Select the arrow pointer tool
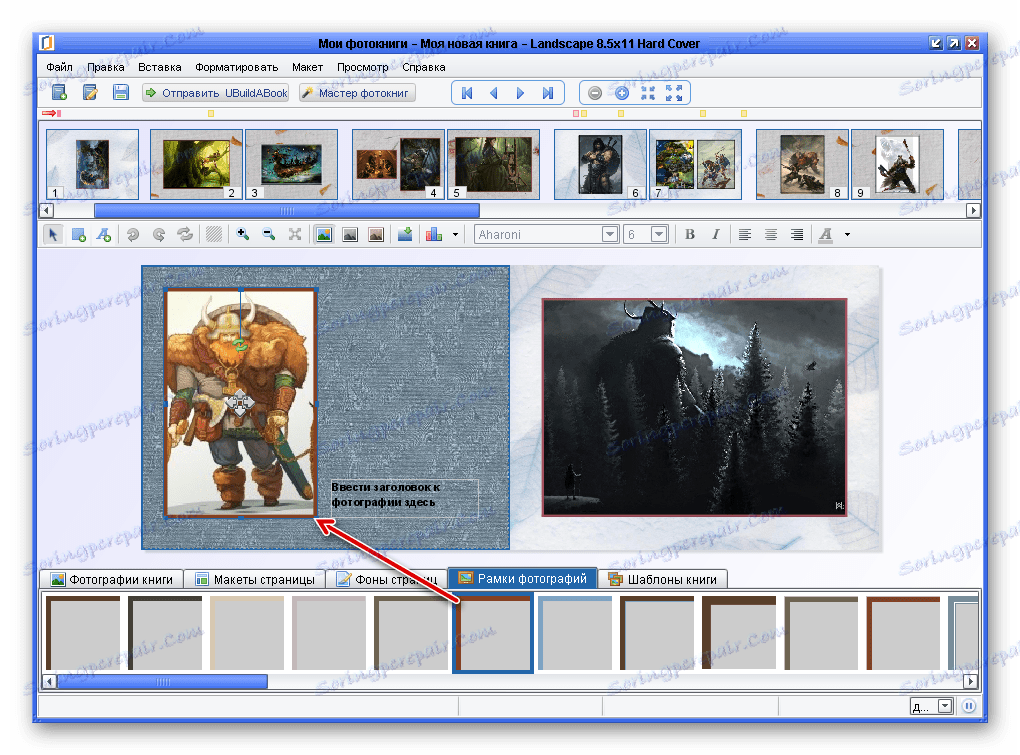 click(x=53, y=235)
